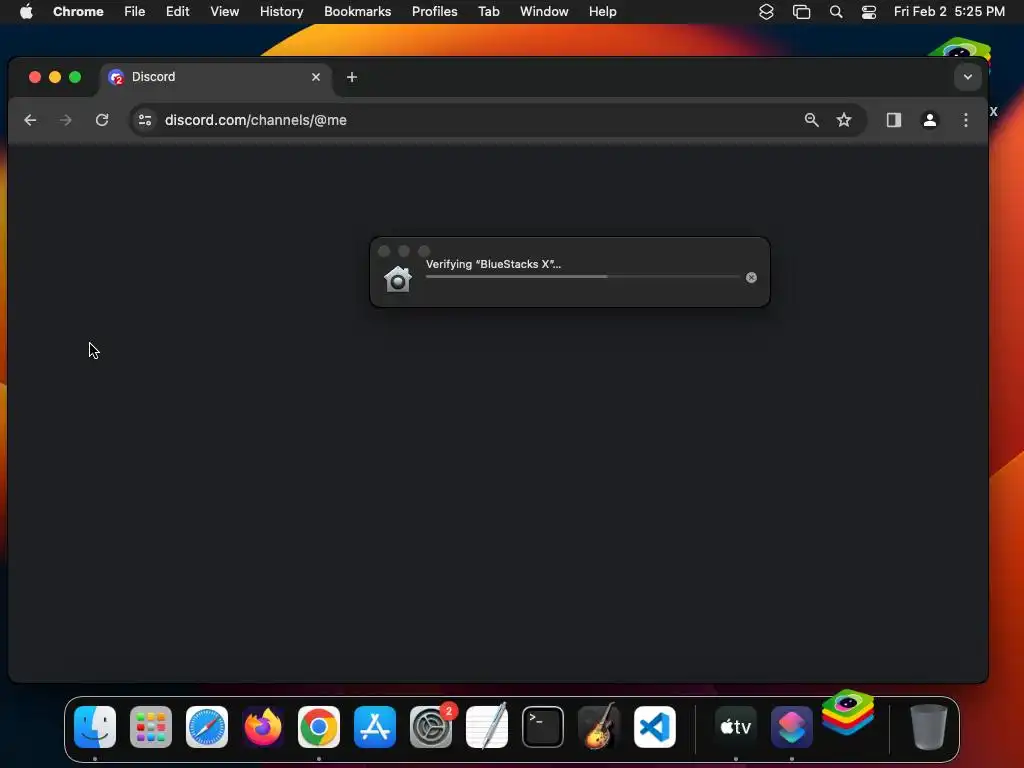The width and height of the screenshot is (1024, 768).
Task: Open the Window menu
Action: [543, 12]
